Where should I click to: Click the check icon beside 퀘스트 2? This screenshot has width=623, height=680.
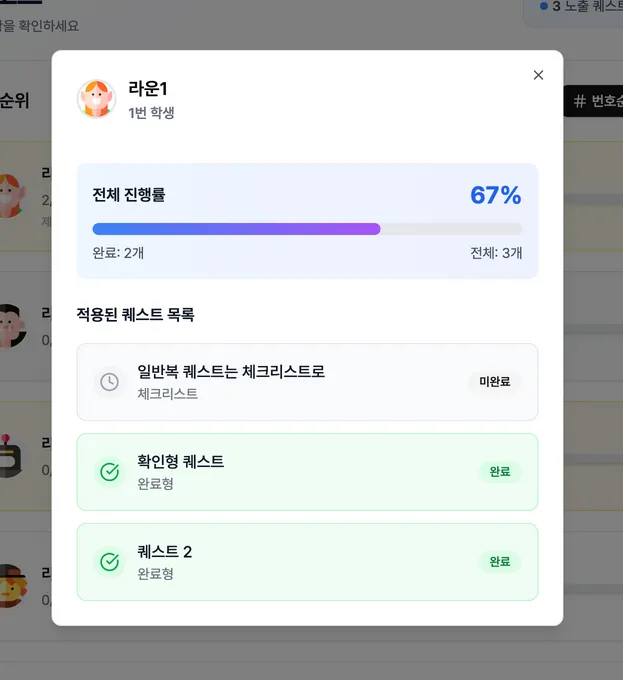tap(109, 562)
